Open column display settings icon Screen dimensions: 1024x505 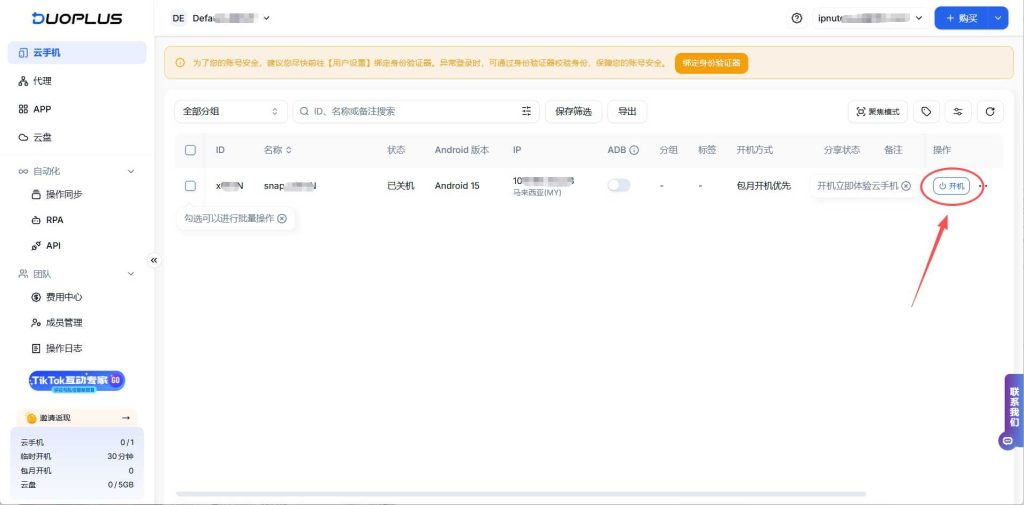(958, 112)
